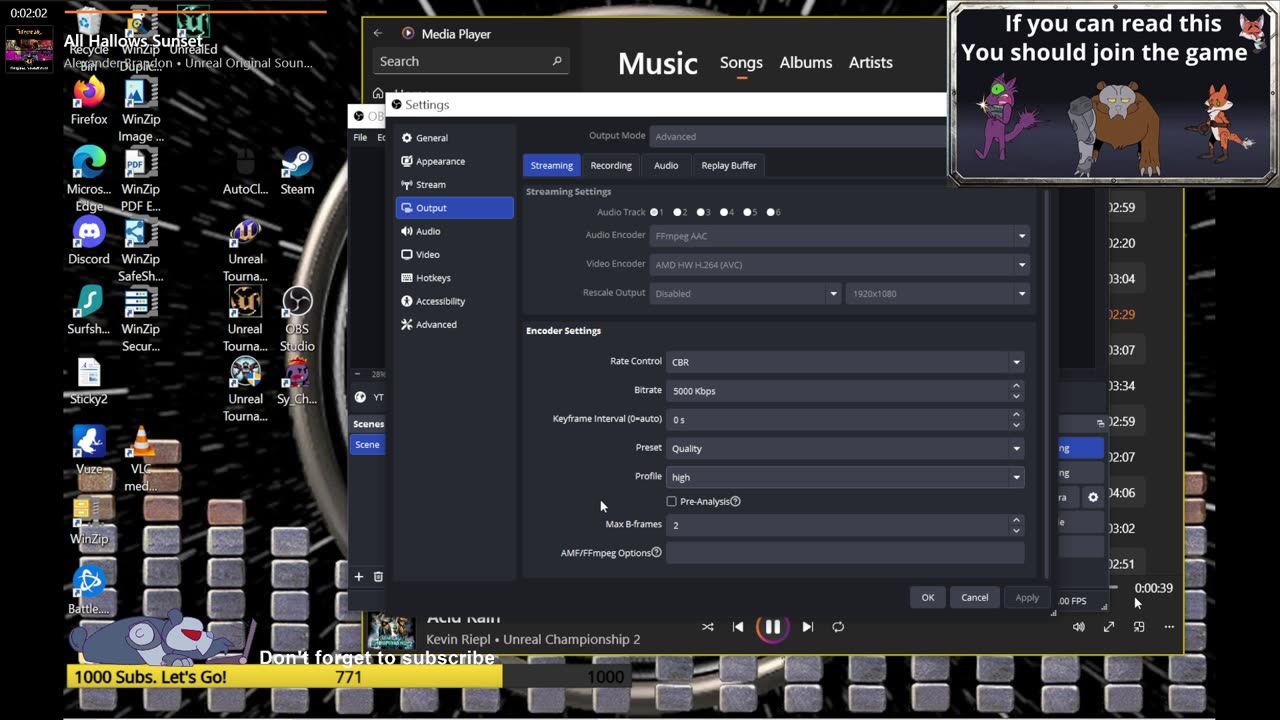Toggle repeat in Media Player
The image size is (1280, 720).
point(838,627)
